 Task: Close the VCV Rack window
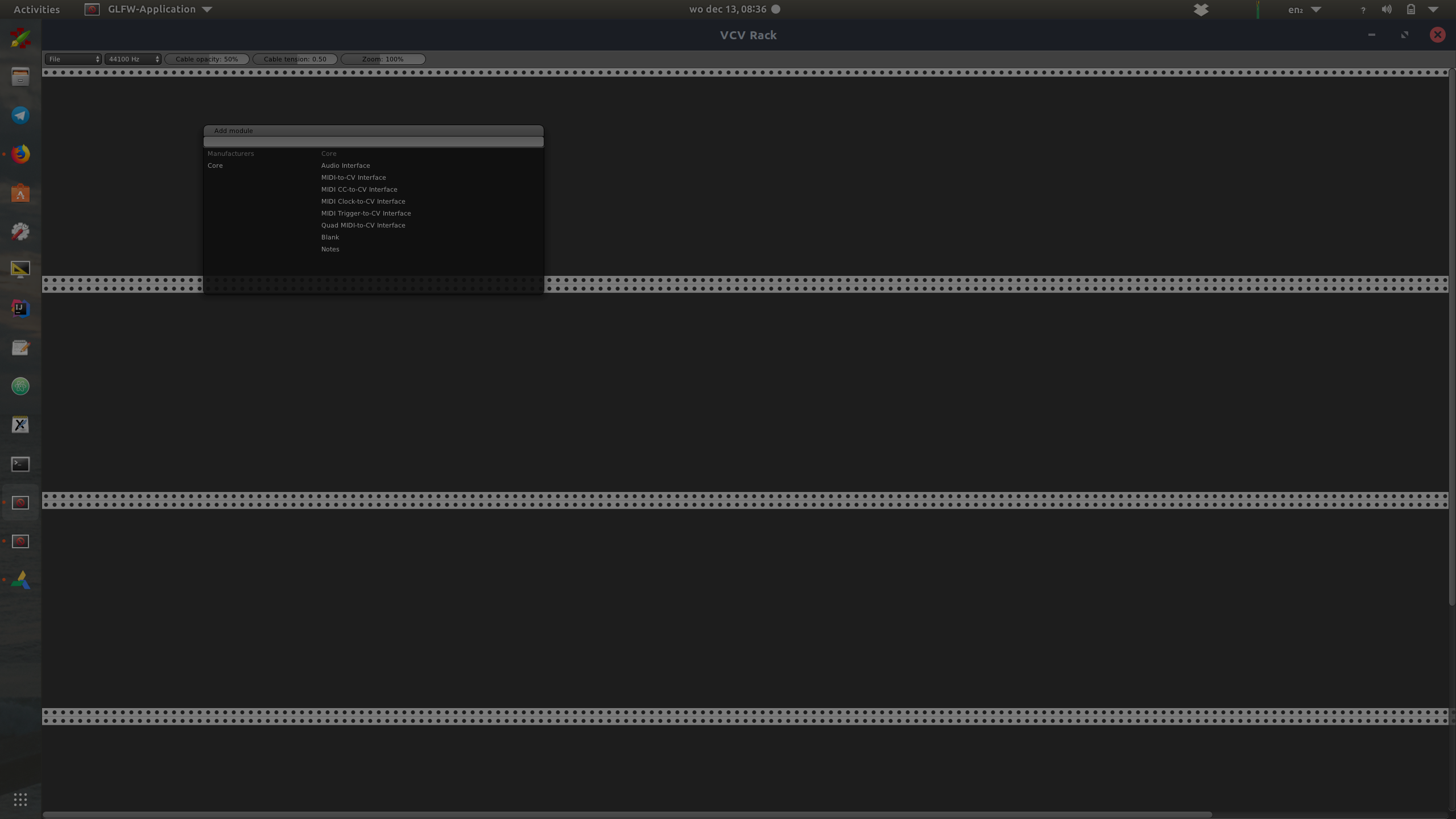click(x=1438, y=35)
